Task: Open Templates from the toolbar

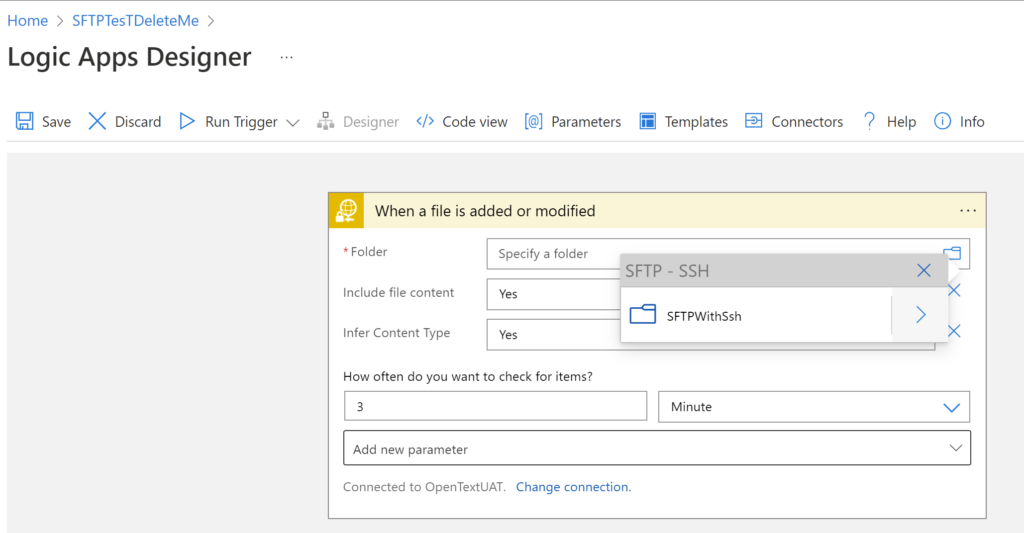Action: pyautogui.click(x=696, y=122)
